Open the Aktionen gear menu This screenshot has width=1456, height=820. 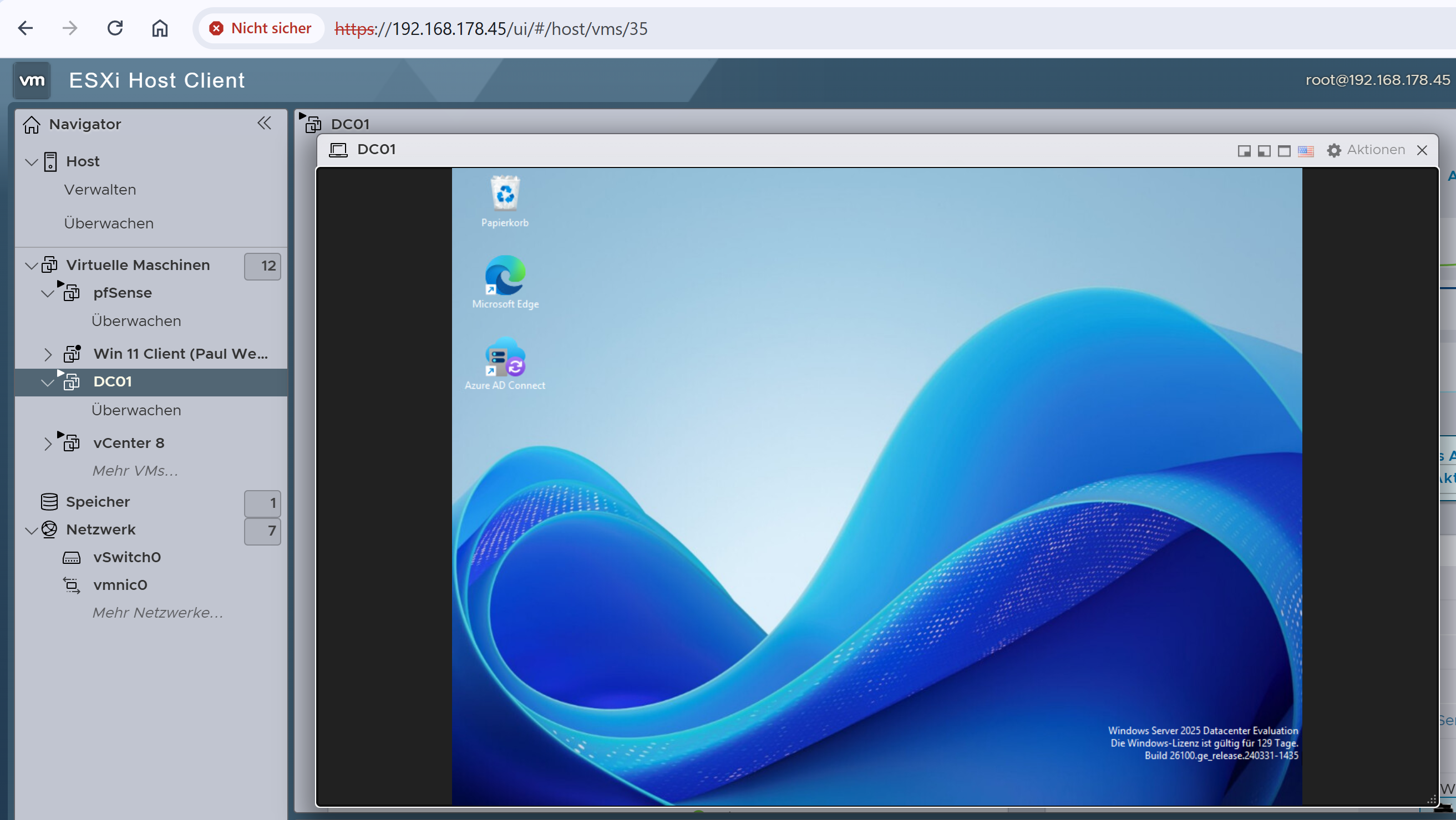pyautogui.click(x=1366, y=150)
